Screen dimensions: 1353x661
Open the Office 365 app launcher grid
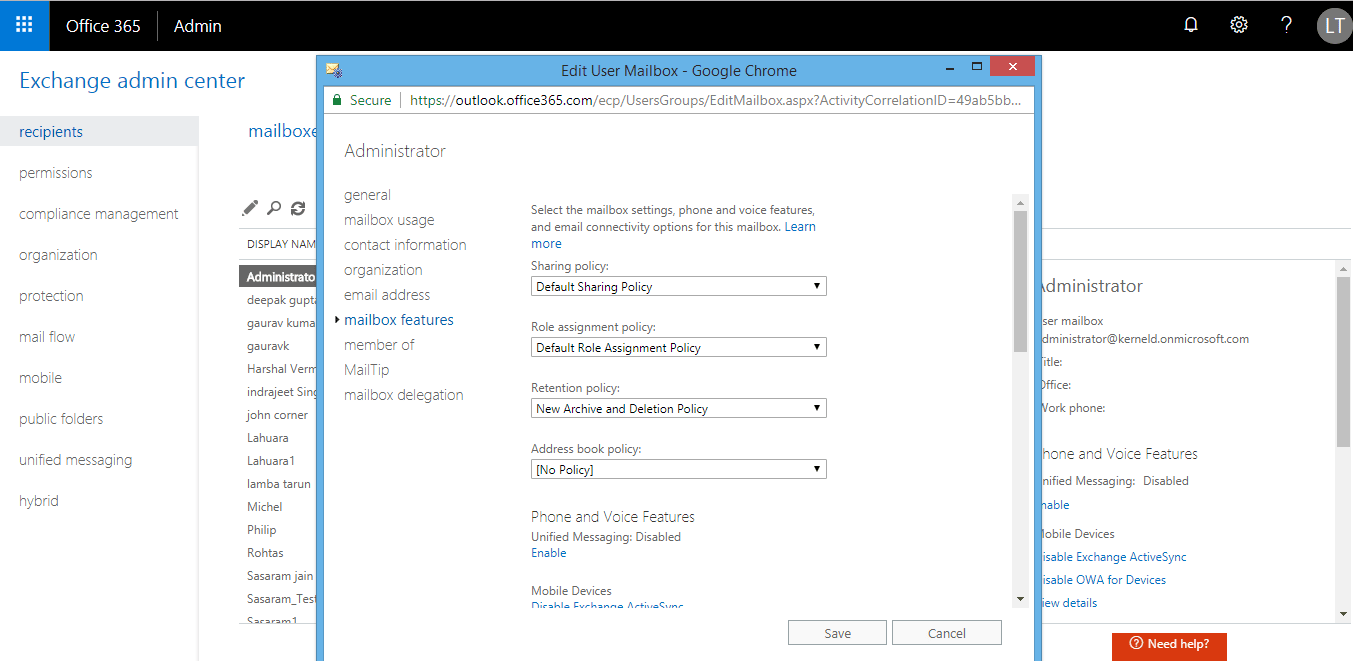coord(24,25)
